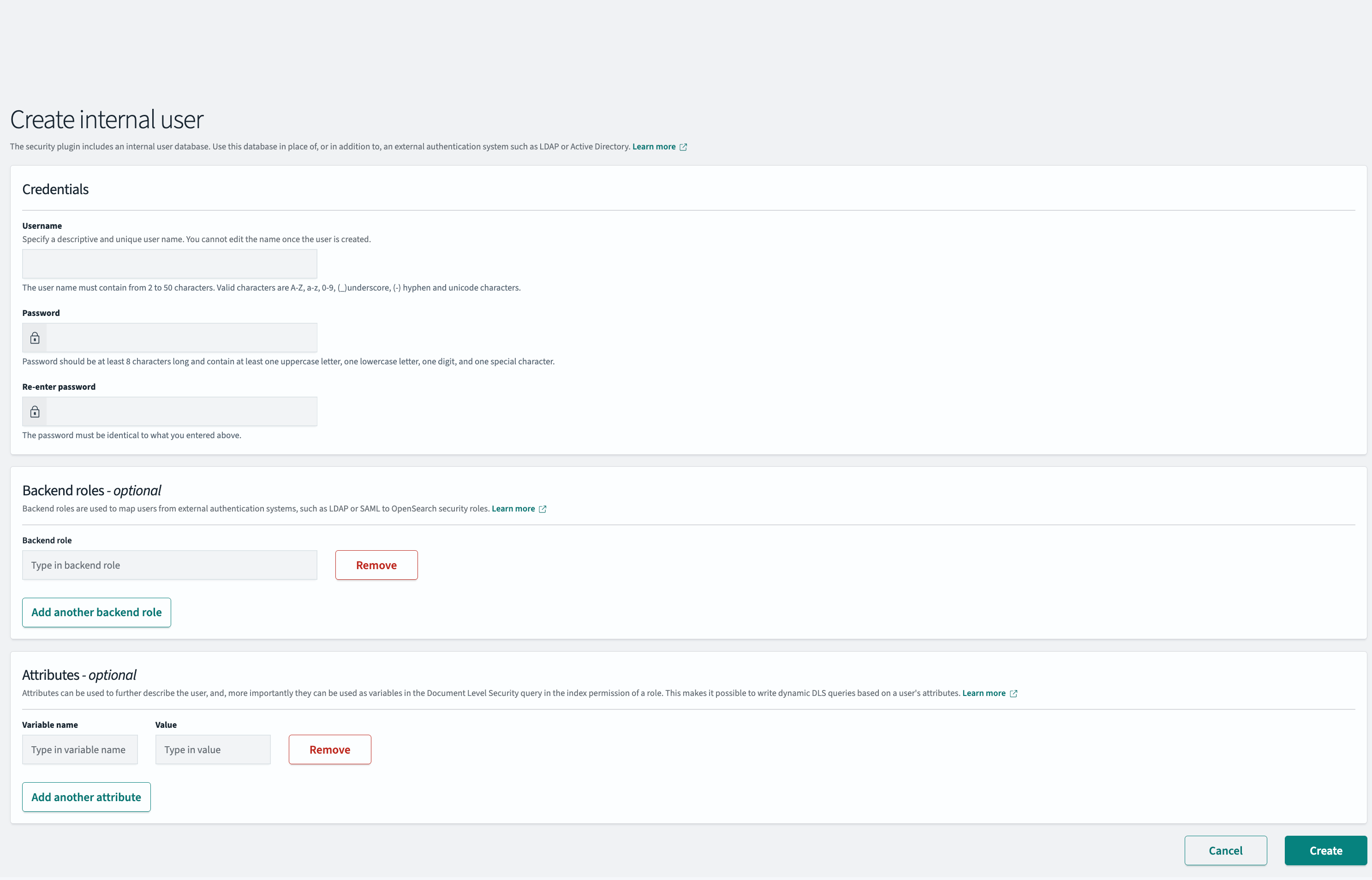The height and width of the screenshot is (880, 1372).
Task: Remove the attribute row
Action: coord(330,749)
